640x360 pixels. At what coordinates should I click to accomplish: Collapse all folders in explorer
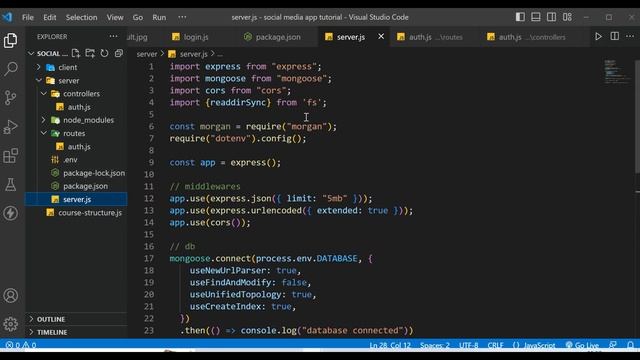pos(119,53)
